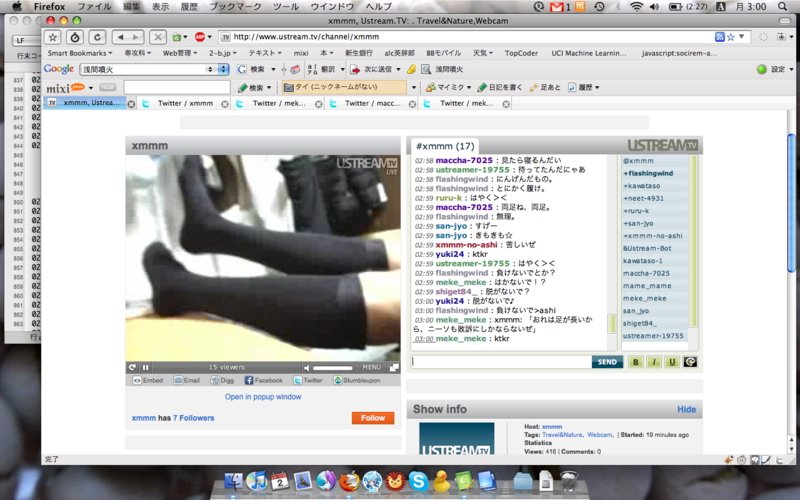Open iTunes from the Dock

coord(256,481)
